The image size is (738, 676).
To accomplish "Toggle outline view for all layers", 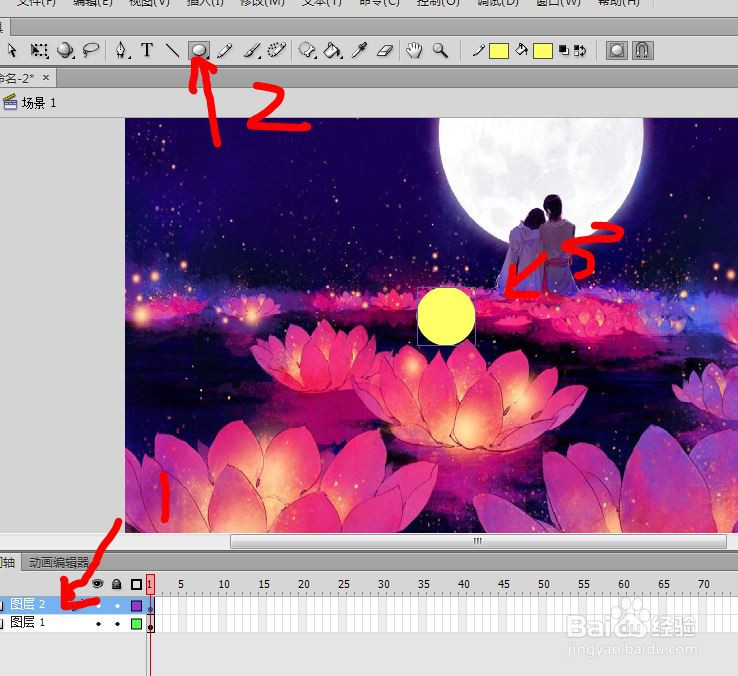I will coord(136,584).
